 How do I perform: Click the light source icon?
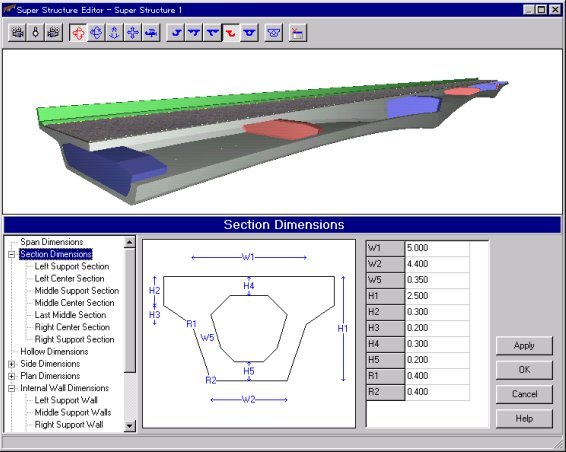(x=35, y=33)
